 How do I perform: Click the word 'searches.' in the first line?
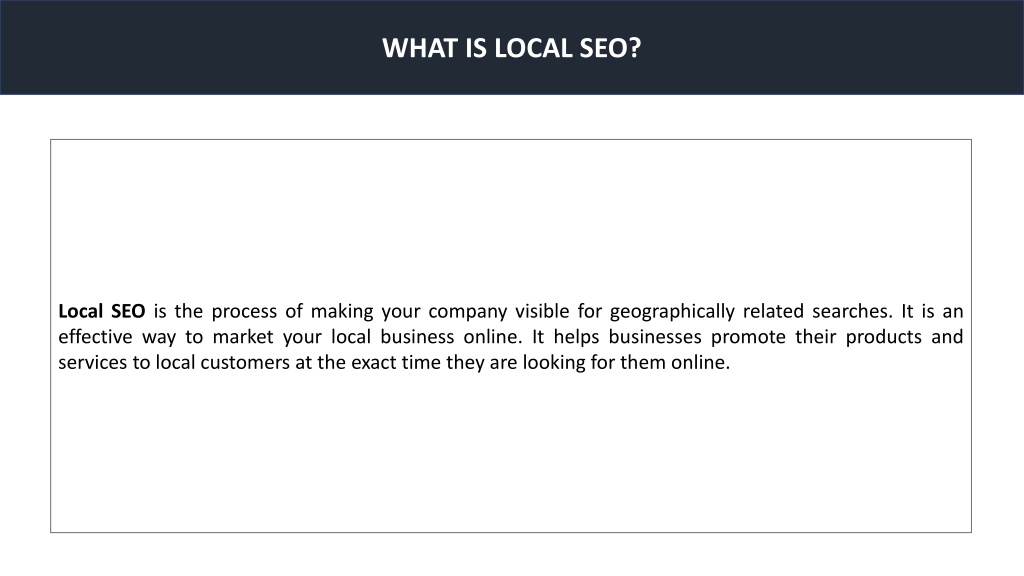pos(852,311)
